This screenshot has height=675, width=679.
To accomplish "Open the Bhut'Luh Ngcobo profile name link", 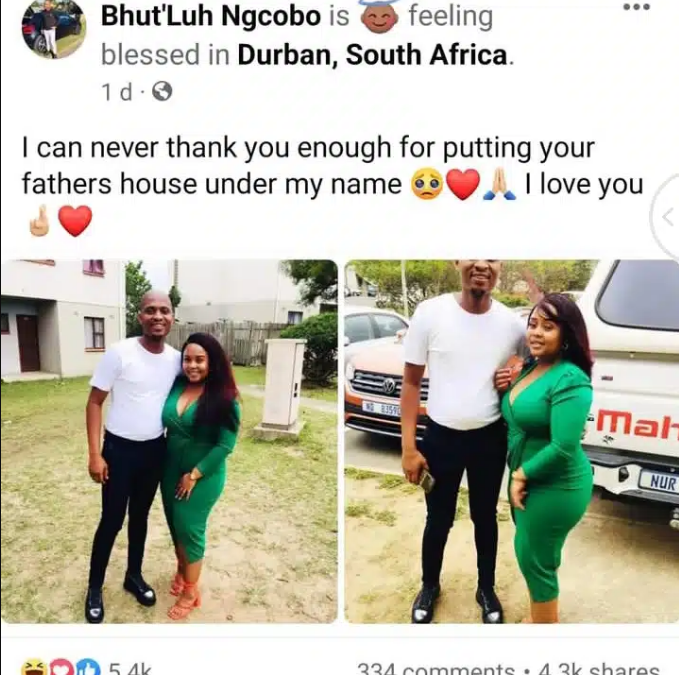I will point(211,16).
